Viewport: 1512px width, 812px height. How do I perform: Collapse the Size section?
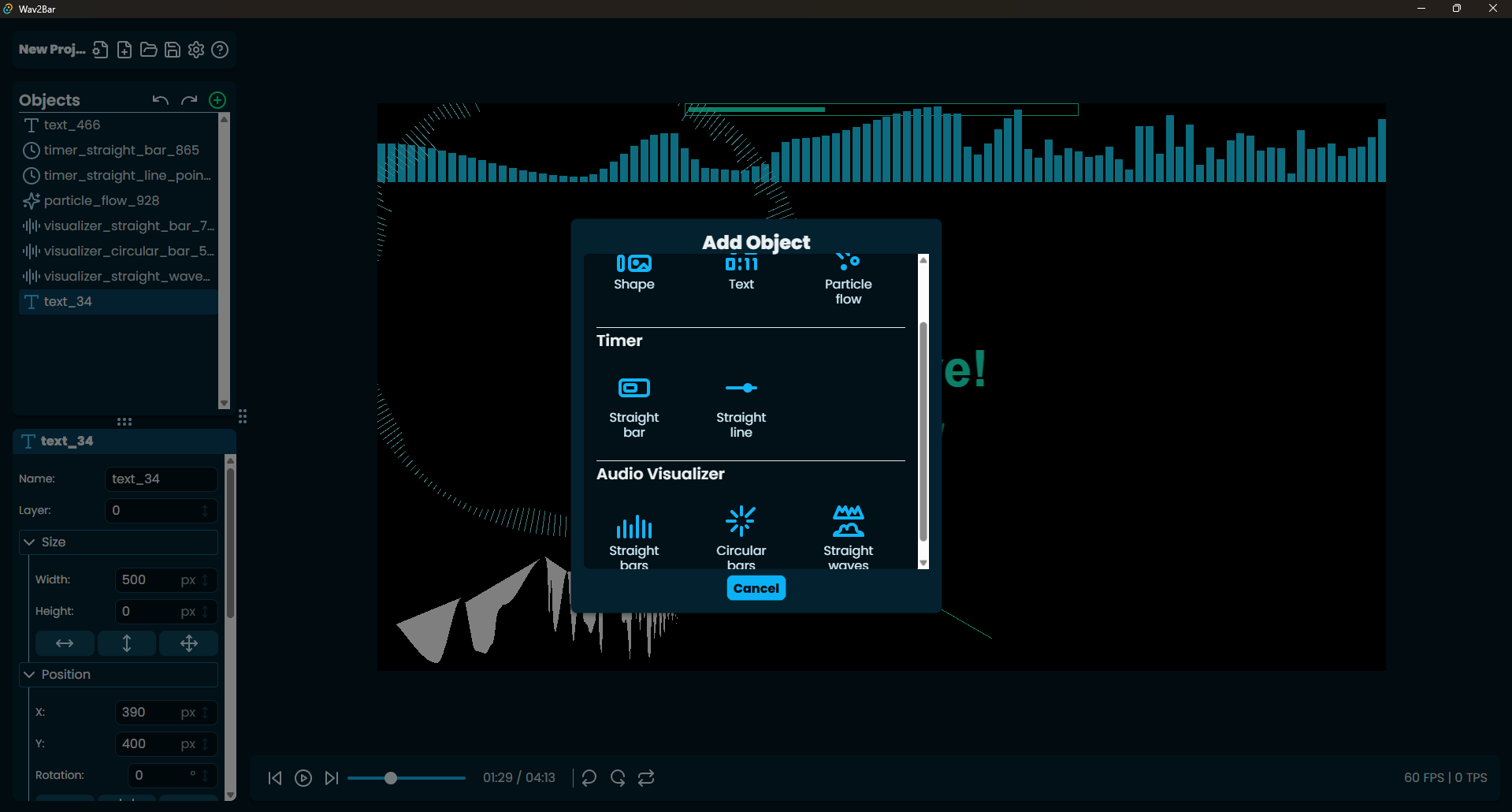coord(30,542)
